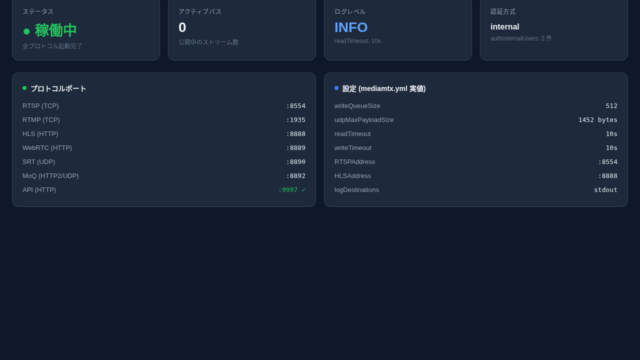Click the WebRTC (HTTP) :8889 port
The width and height of the screenshot is (640, 360).
tap(296, 148)
